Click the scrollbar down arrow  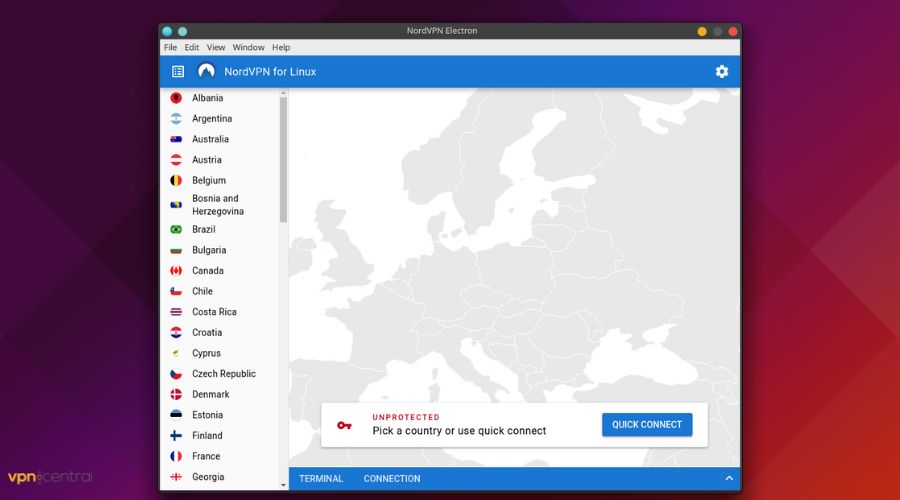tap(284, 485)
